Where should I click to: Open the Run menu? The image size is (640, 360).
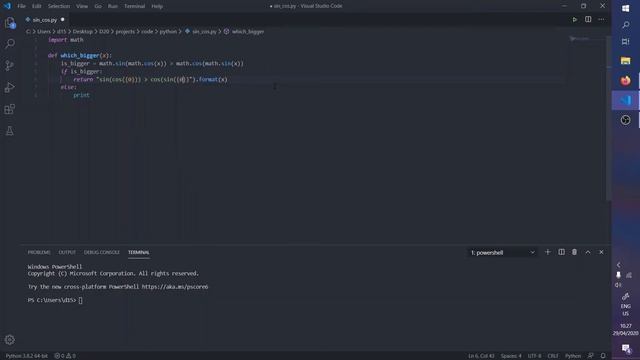tap(113, 6)
